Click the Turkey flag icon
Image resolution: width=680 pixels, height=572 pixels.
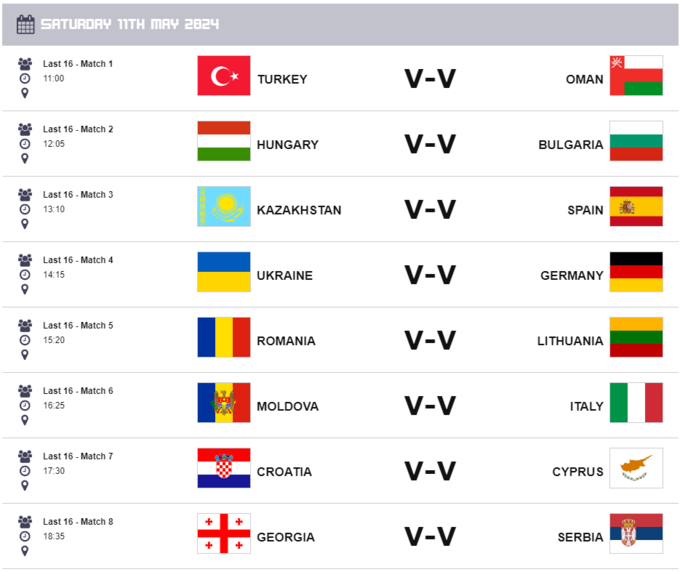[224, 76]
